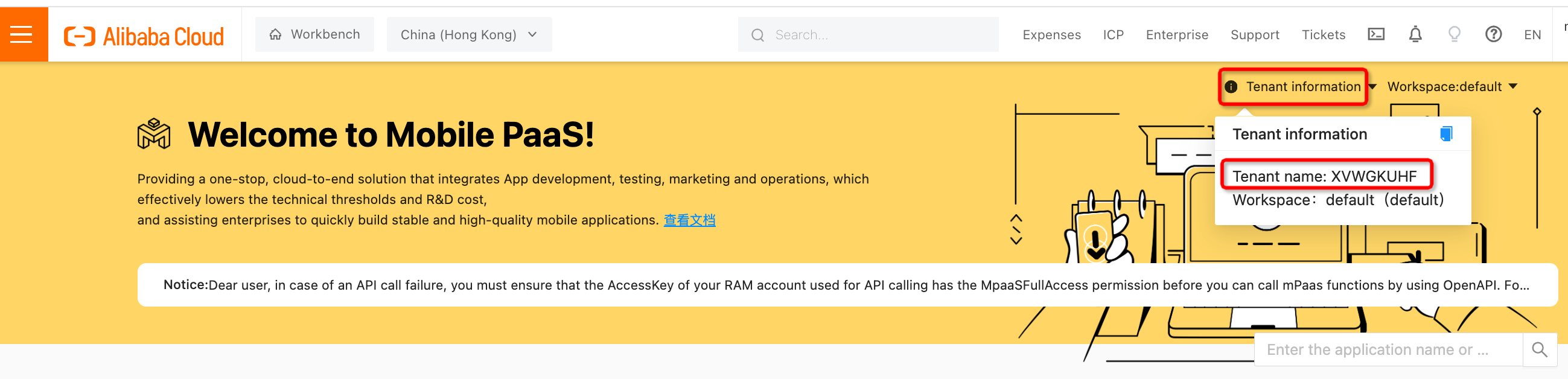Open the orange hamburger navigation menu
1568x379 pixels.
[x=22, y=34]
